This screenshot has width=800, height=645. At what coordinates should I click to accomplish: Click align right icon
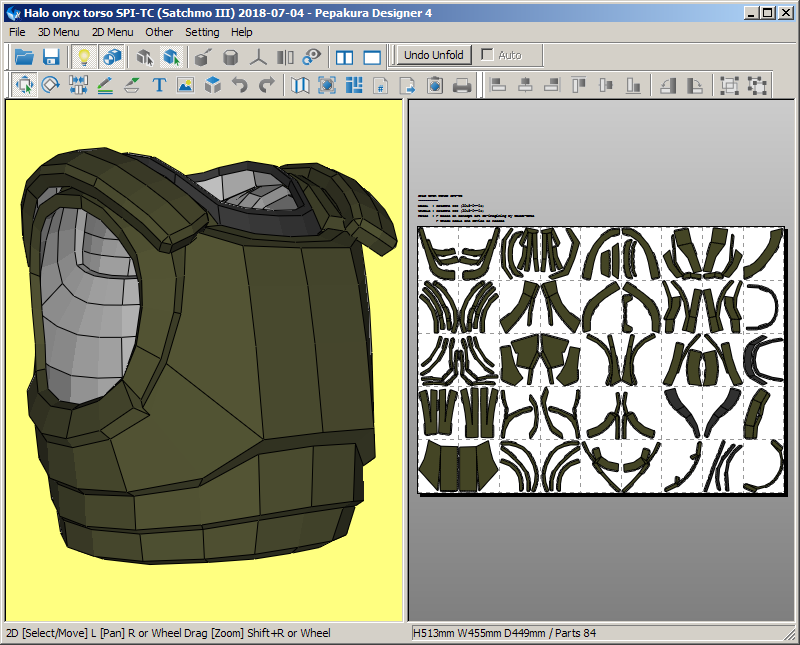552,85
